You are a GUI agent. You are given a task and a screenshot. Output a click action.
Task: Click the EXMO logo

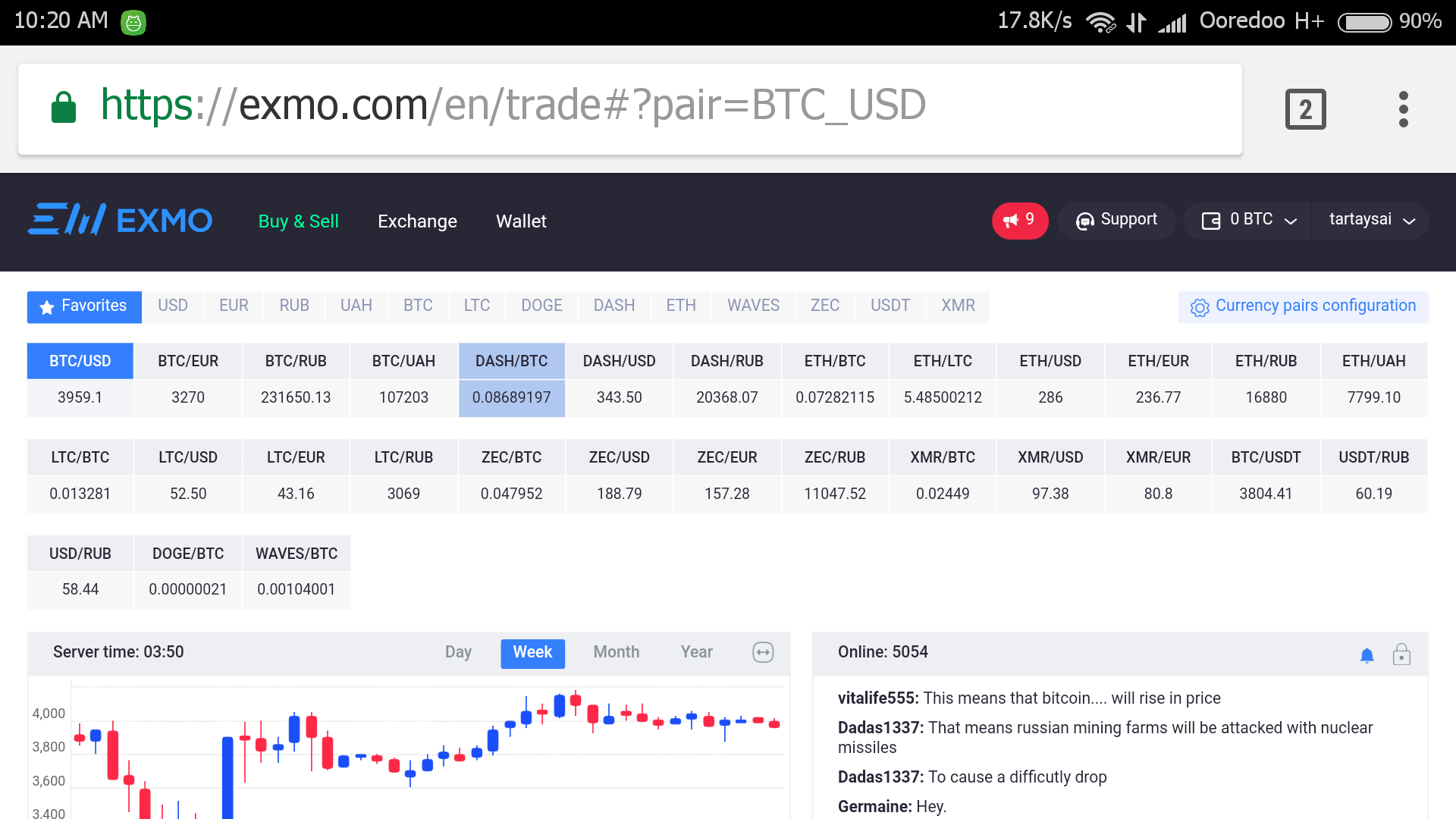120,220
